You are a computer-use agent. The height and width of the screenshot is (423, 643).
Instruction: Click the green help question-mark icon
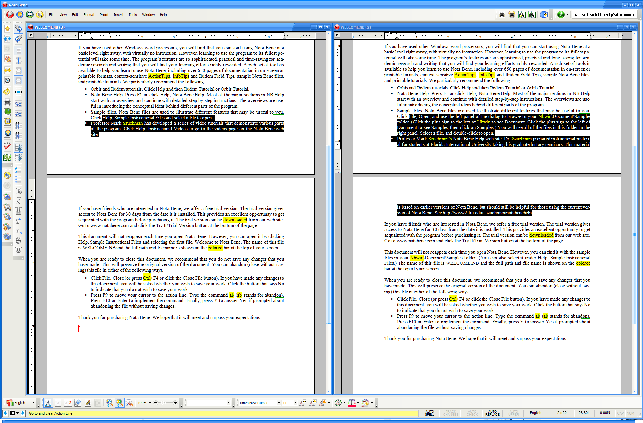click(x=561, y=16)
